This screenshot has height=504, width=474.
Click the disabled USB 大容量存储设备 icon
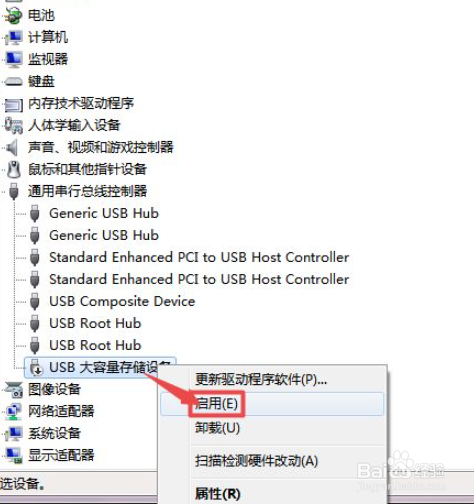point(35,367)
